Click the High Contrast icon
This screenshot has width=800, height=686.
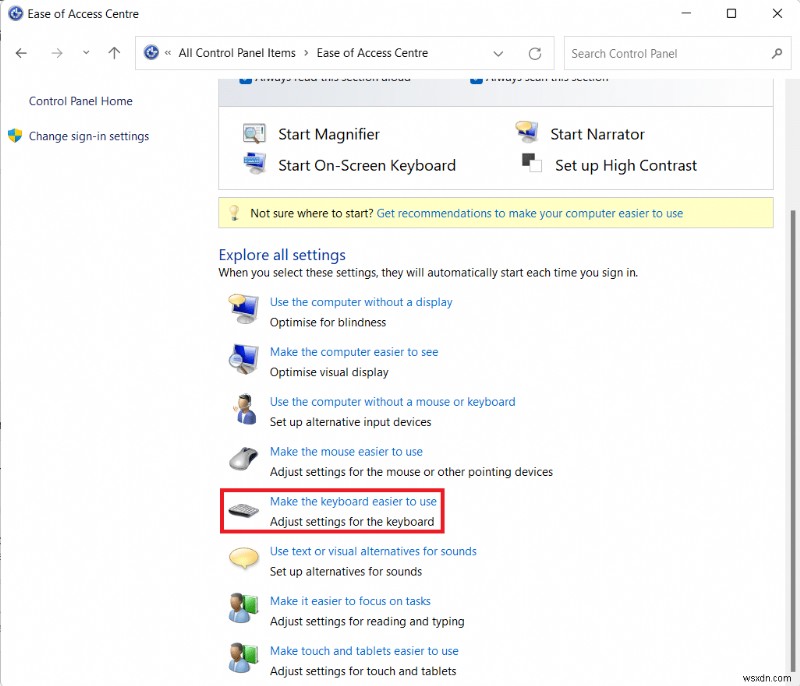pyautogui.click(x=532, y=163)
